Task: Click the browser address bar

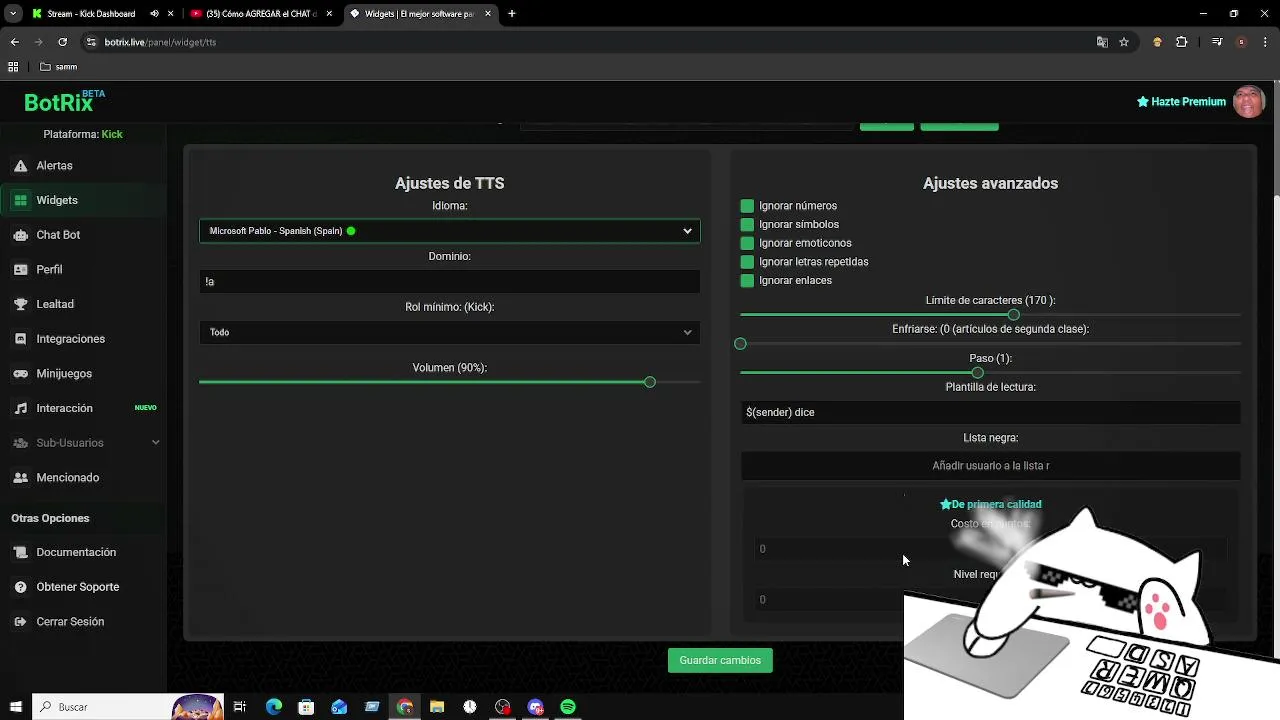Action: click(590, 42)
